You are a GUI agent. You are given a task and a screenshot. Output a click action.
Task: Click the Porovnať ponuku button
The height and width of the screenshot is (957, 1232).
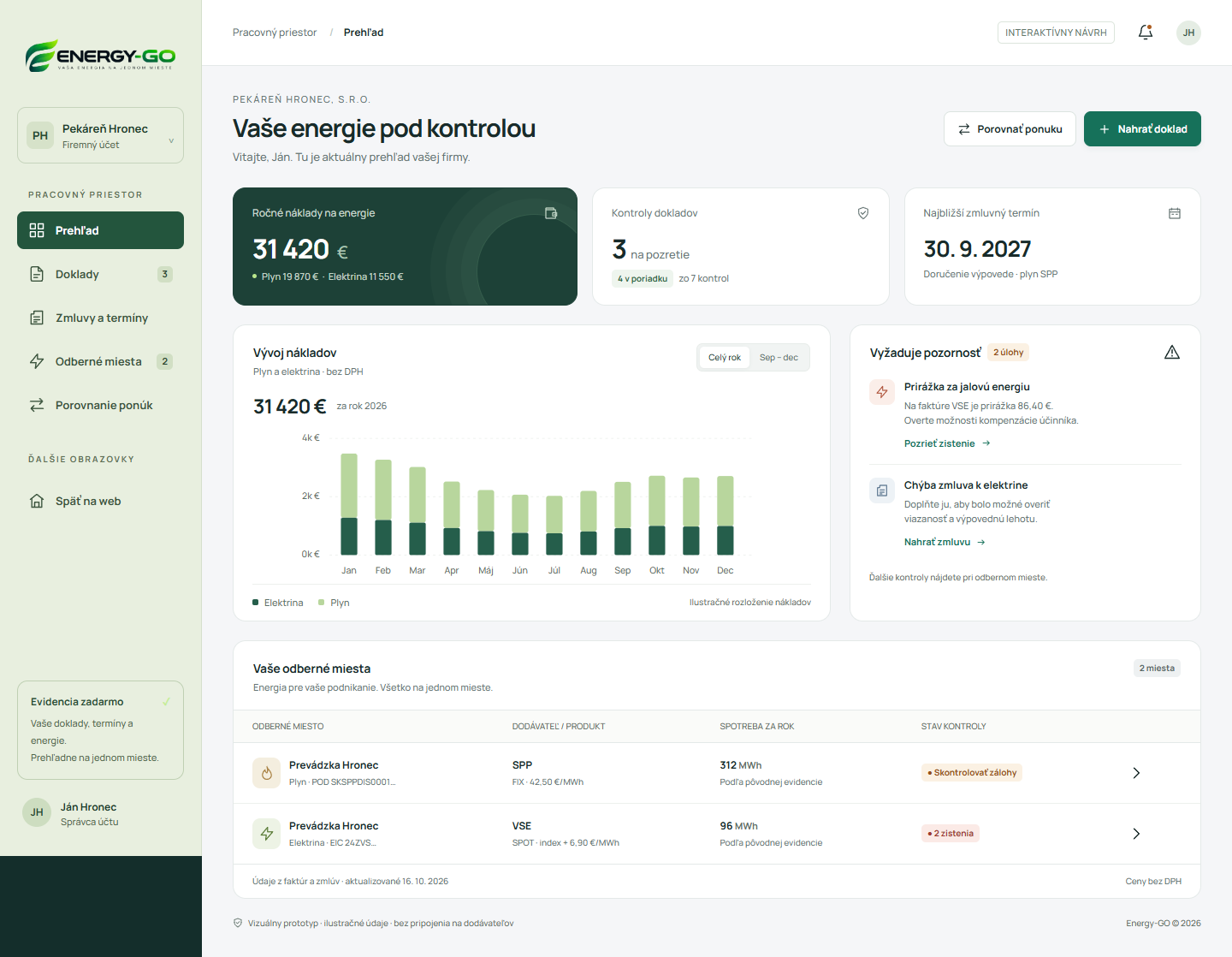click(x=1010, y=129)
